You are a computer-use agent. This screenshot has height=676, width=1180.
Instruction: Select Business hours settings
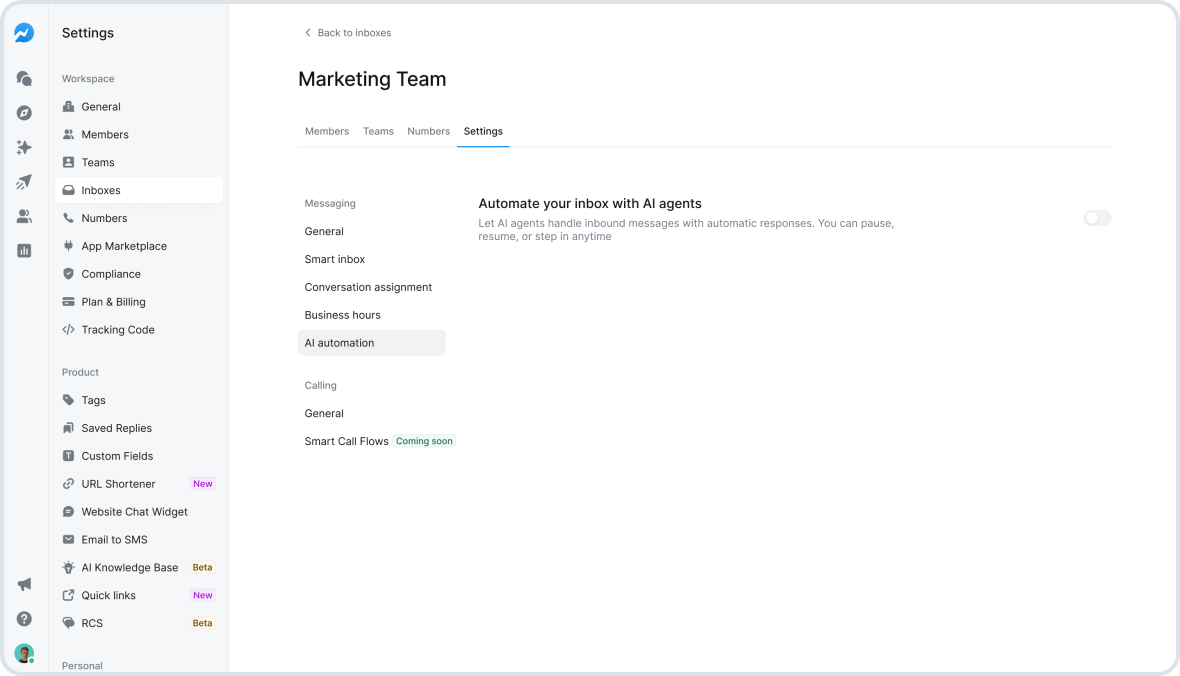(x=340, y=315)
